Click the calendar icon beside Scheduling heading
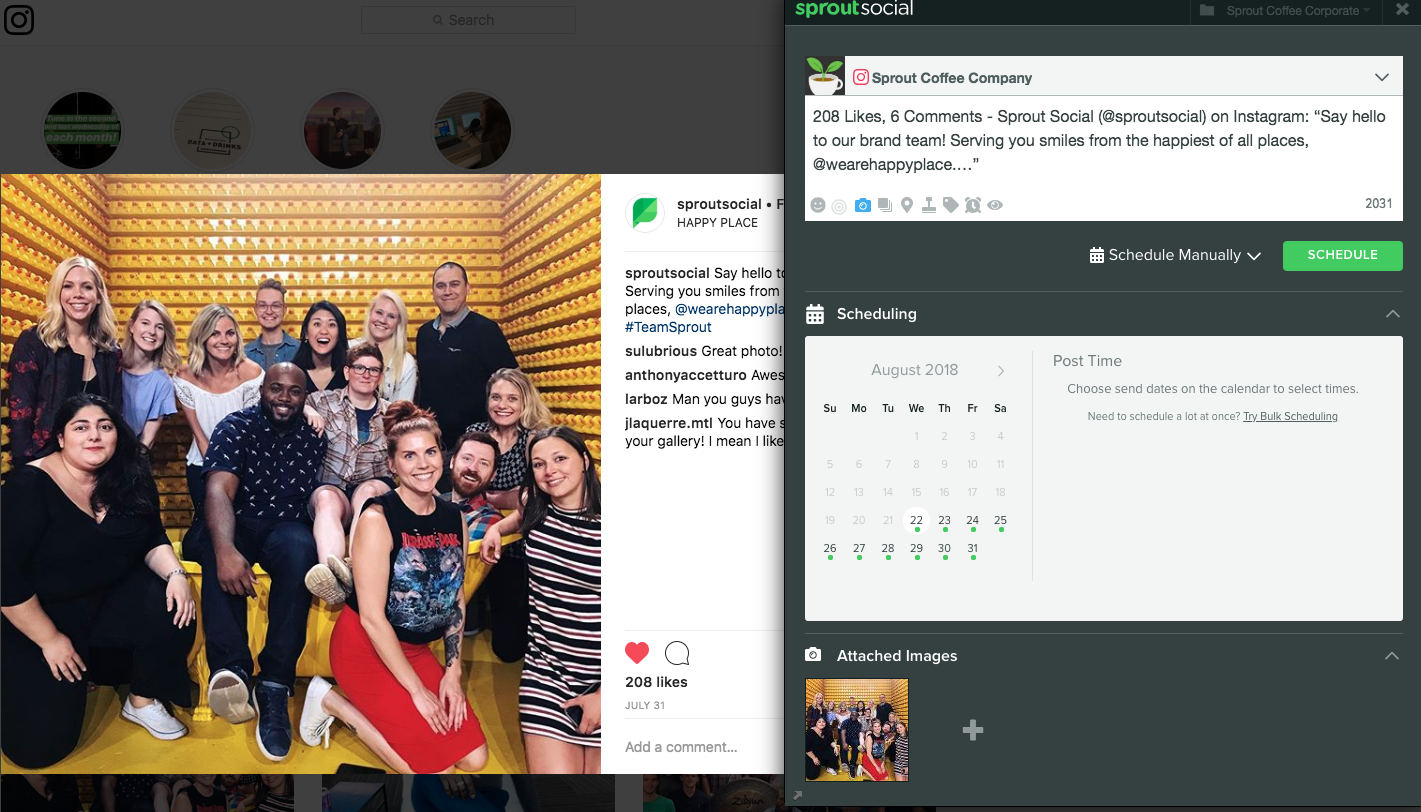This screenshot has width=1421, height=812. pyautogui.click(x=815, y=314)
